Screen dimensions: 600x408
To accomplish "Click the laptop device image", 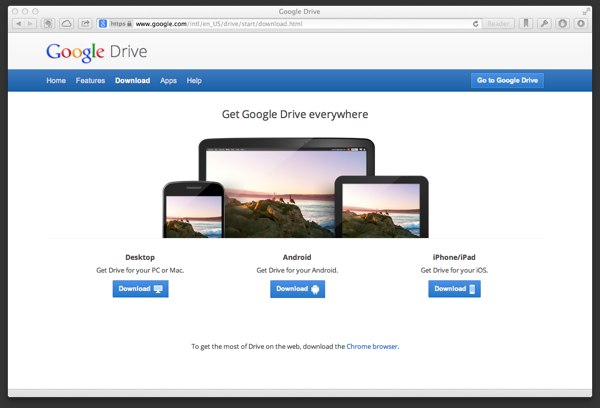I will (x=287, y=188).
